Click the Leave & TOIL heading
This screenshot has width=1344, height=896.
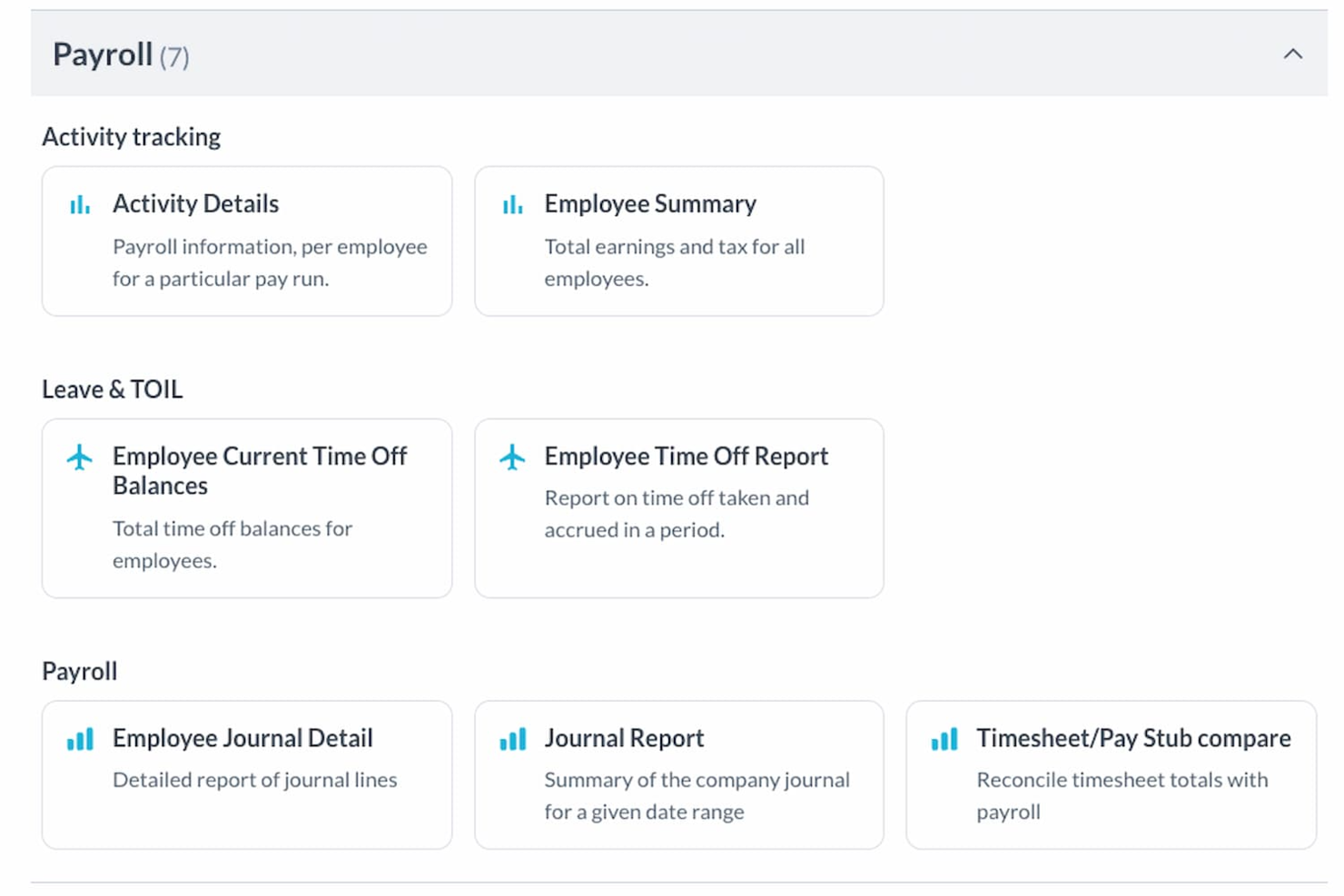coord(112,389)
